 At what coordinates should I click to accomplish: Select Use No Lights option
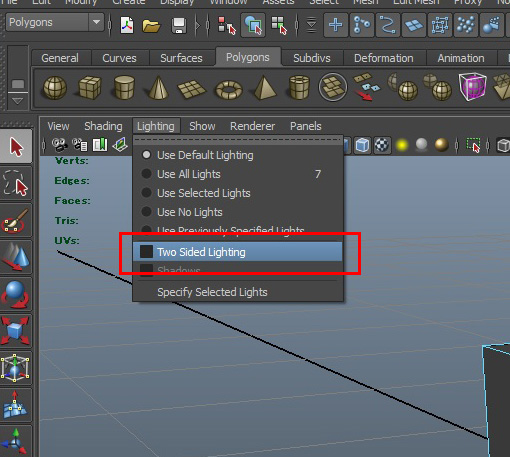coord(238,212)
